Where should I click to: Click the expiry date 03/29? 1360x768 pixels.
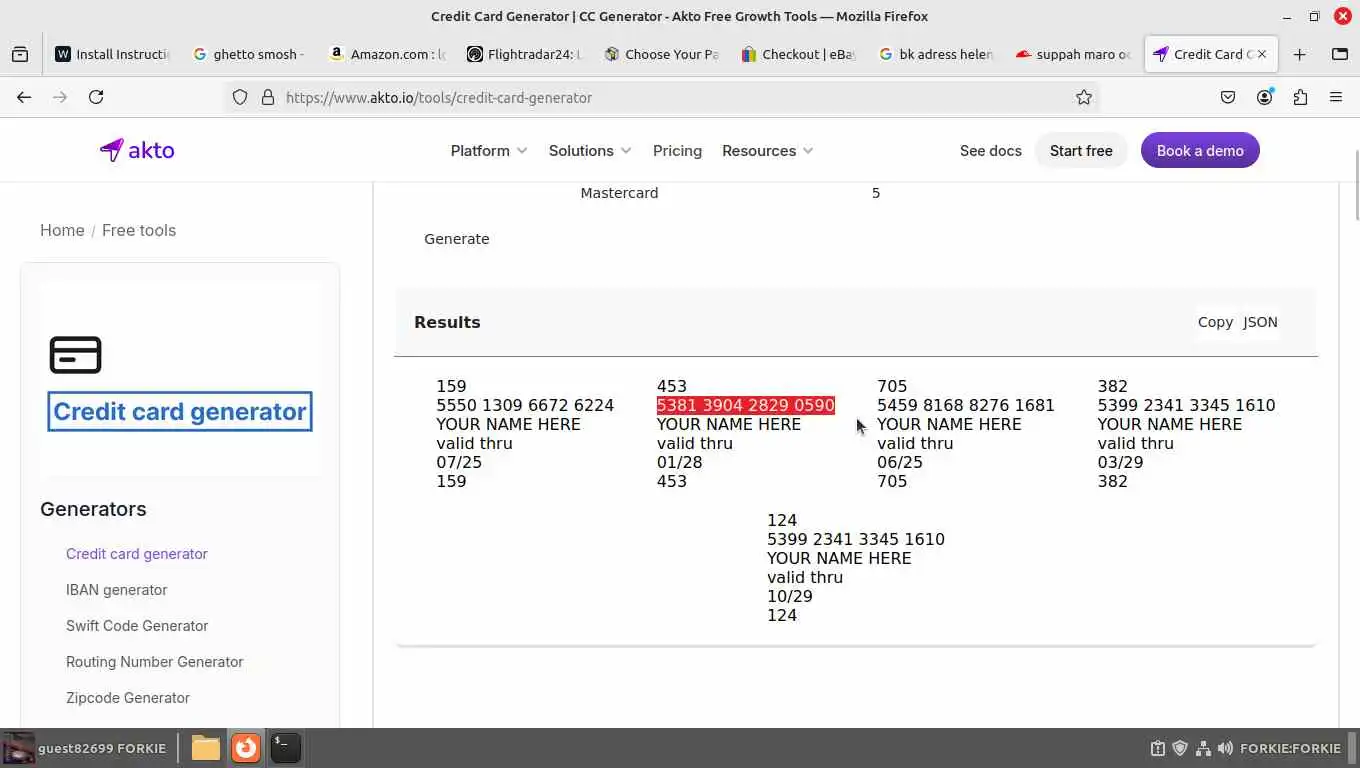click(x=1120, y=462)
